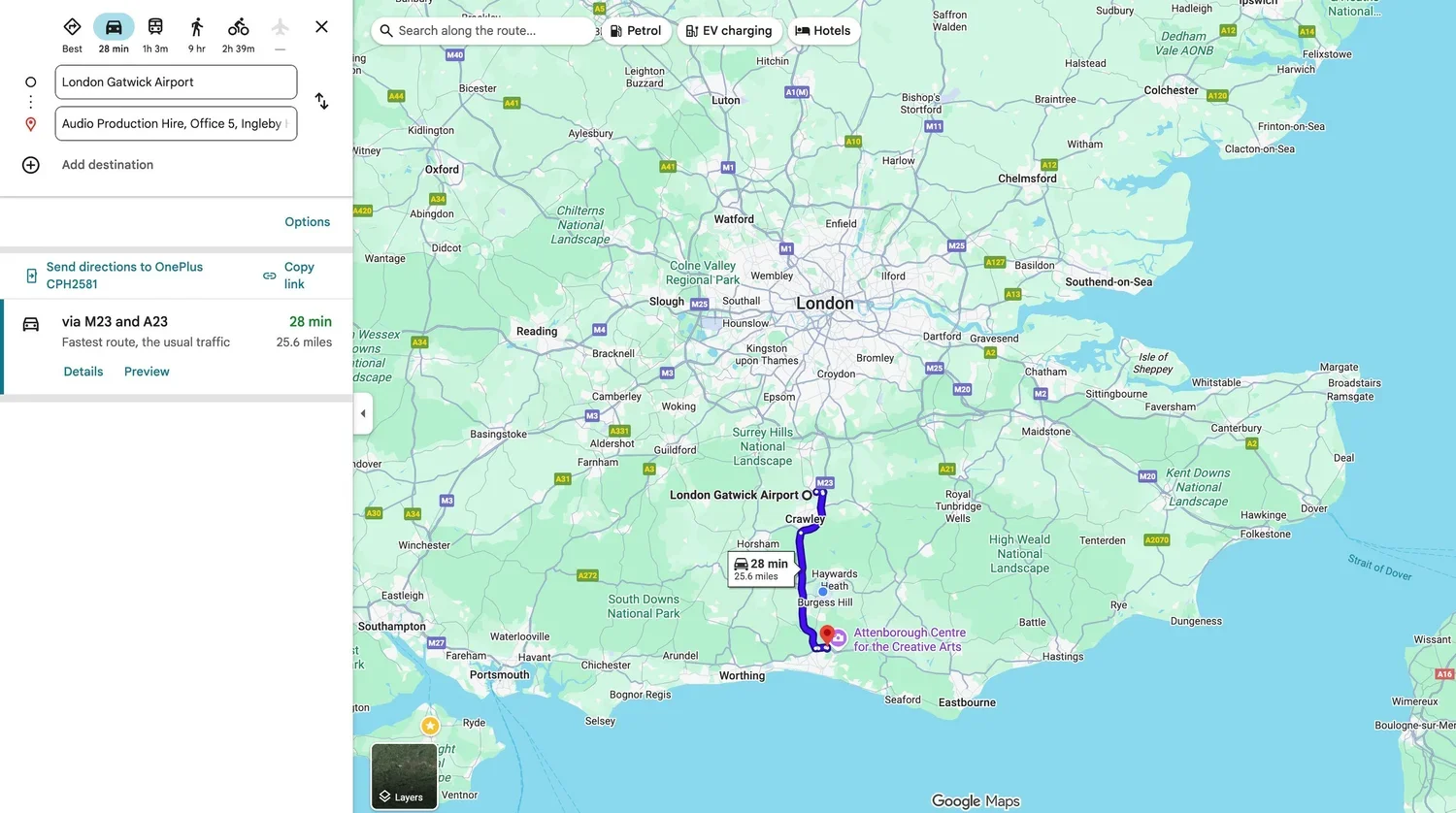Screen dimensions: 1456x813
Task: Click the Add destination plus icon
Action: pyautogui.click(x=31, y=165)
